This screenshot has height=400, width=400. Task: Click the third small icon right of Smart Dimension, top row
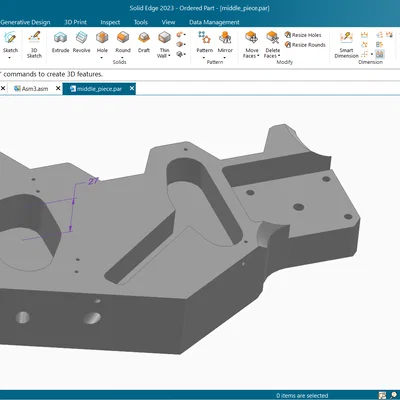[x=389, y=35]
